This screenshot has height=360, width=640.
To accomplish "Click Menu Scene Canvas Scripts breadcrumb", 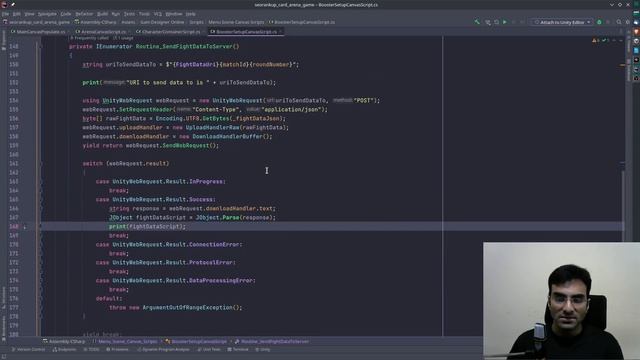I will [x=236, y=22].
